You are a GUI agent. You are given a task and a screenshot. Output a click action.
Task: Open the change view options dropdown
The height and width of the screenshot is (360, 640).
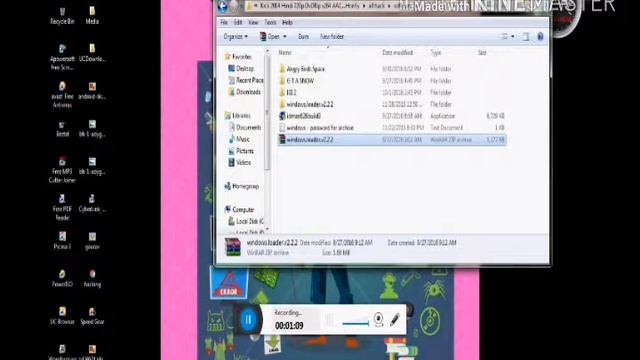pos(513,37)
